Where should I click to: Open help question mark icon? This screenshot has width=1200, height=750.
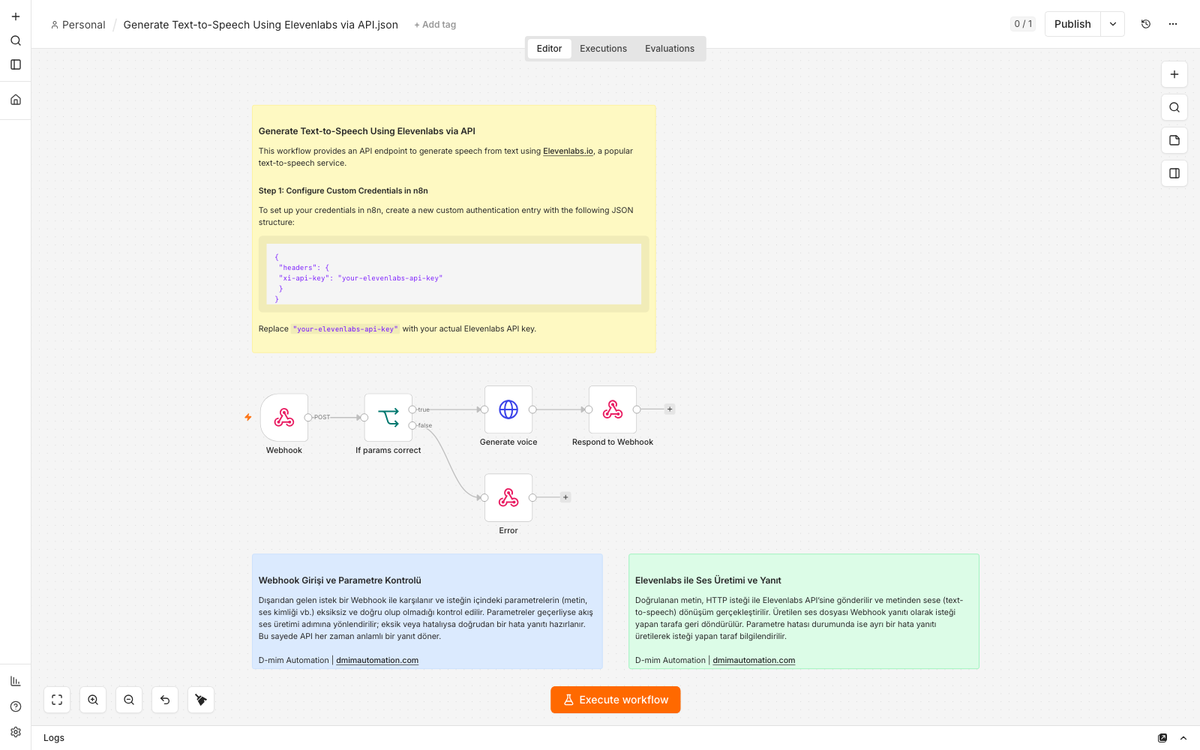coord(15,706)
